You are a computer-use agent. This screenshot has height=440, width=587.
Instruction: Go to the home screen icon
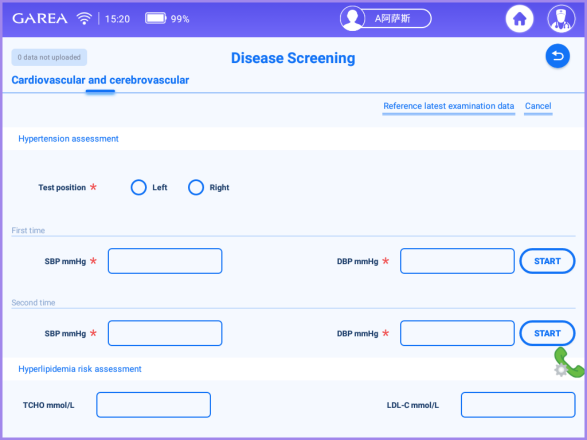click(x=519, y=18)
